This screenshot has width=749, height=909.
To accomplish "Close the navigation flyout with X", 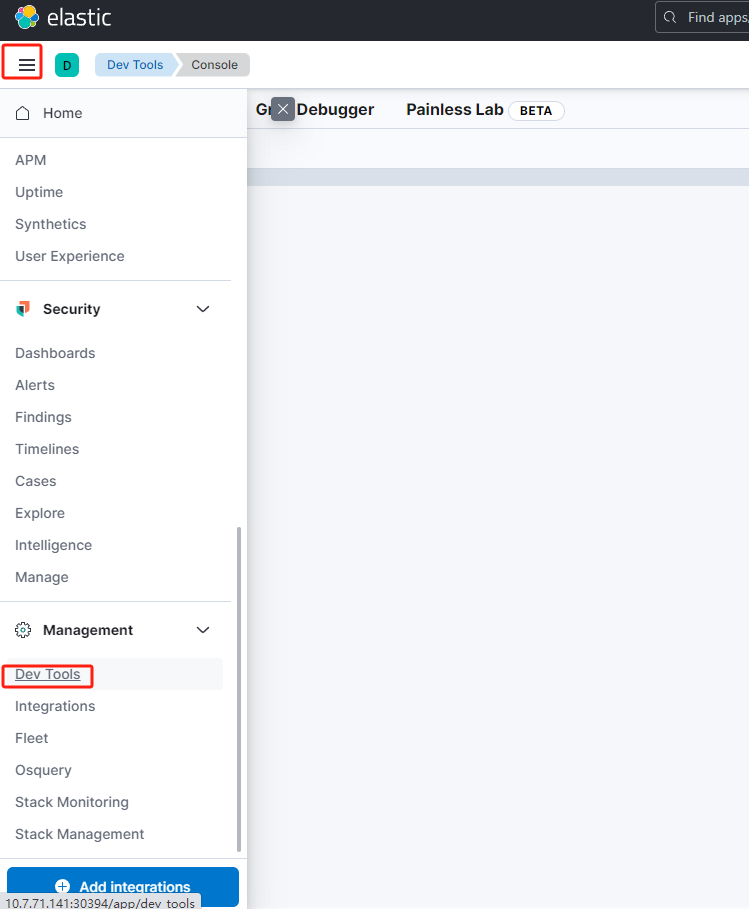I will click(x=283, y=109).
